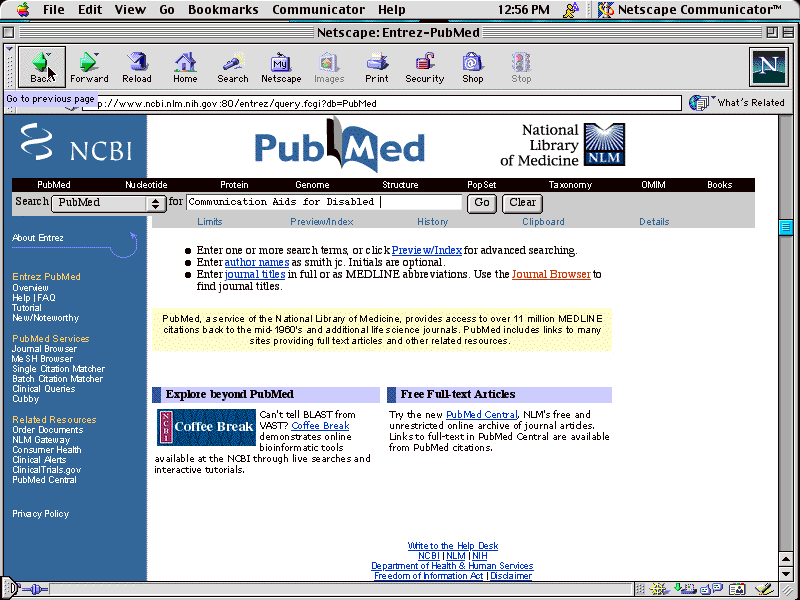
Task: Click the NLM logo image
Action: [x=604, y=144]
